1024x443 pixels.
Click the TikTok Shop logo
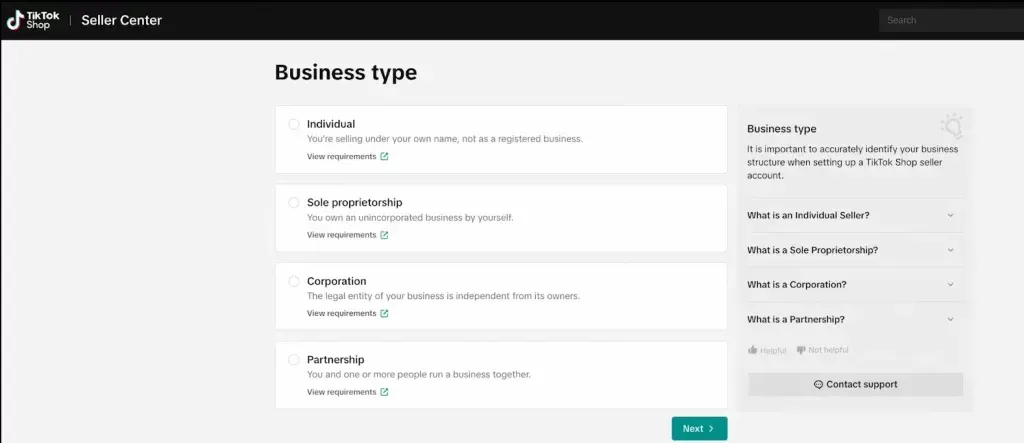[x=30, y=20]
